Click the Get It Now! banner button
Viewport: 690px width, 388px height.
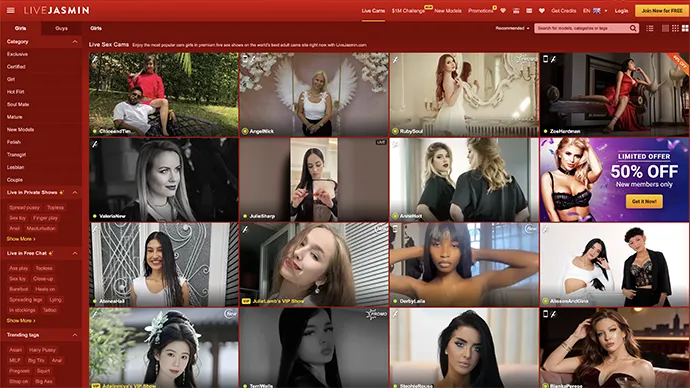pyautogui.click(x=644, y=201)
